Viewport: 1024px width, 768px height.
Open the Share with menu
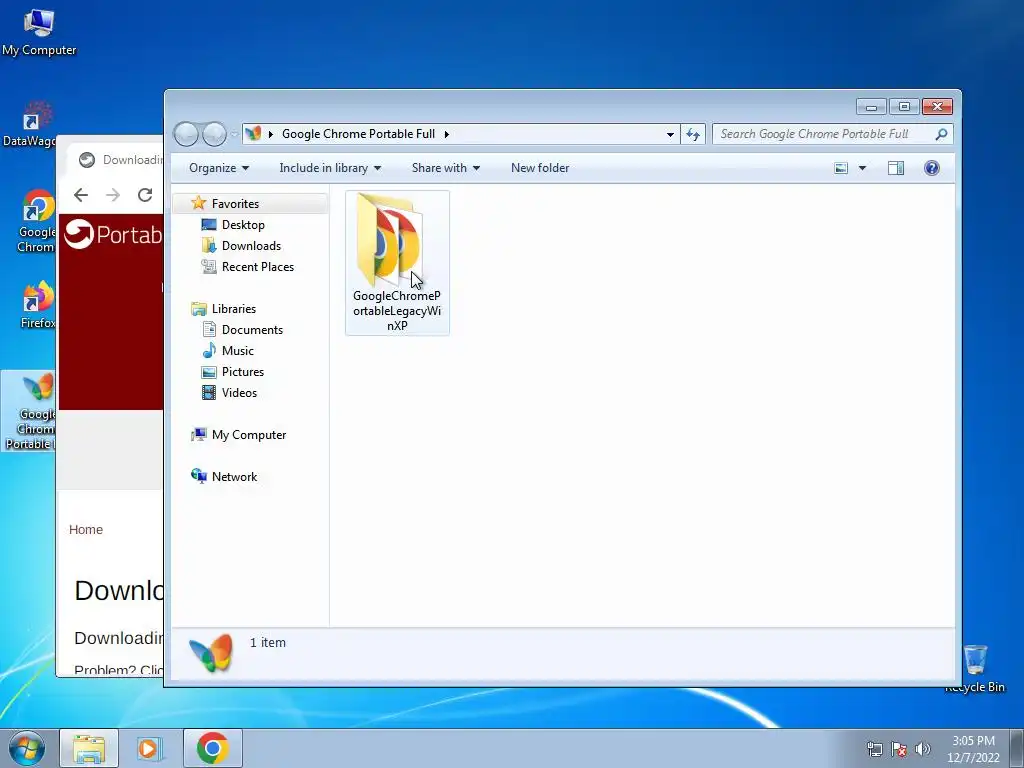point(445,168)
